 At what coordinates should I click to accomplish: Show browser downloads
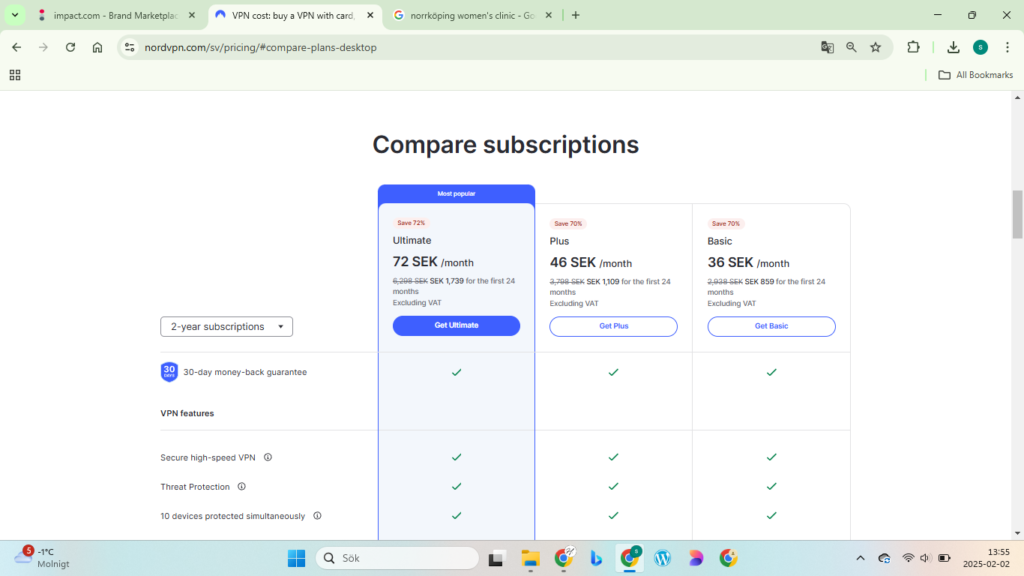click(x=953, y=47)
